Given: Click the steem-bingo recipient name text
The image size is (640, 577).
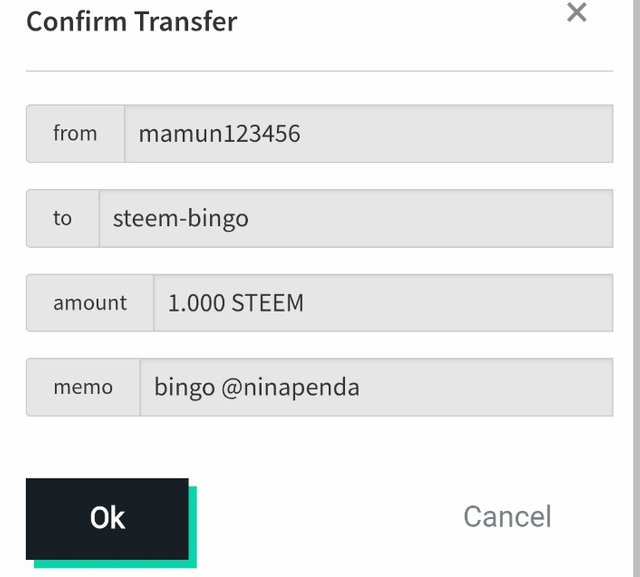Looking at the screenshot, I should click(x=180, y=218).
